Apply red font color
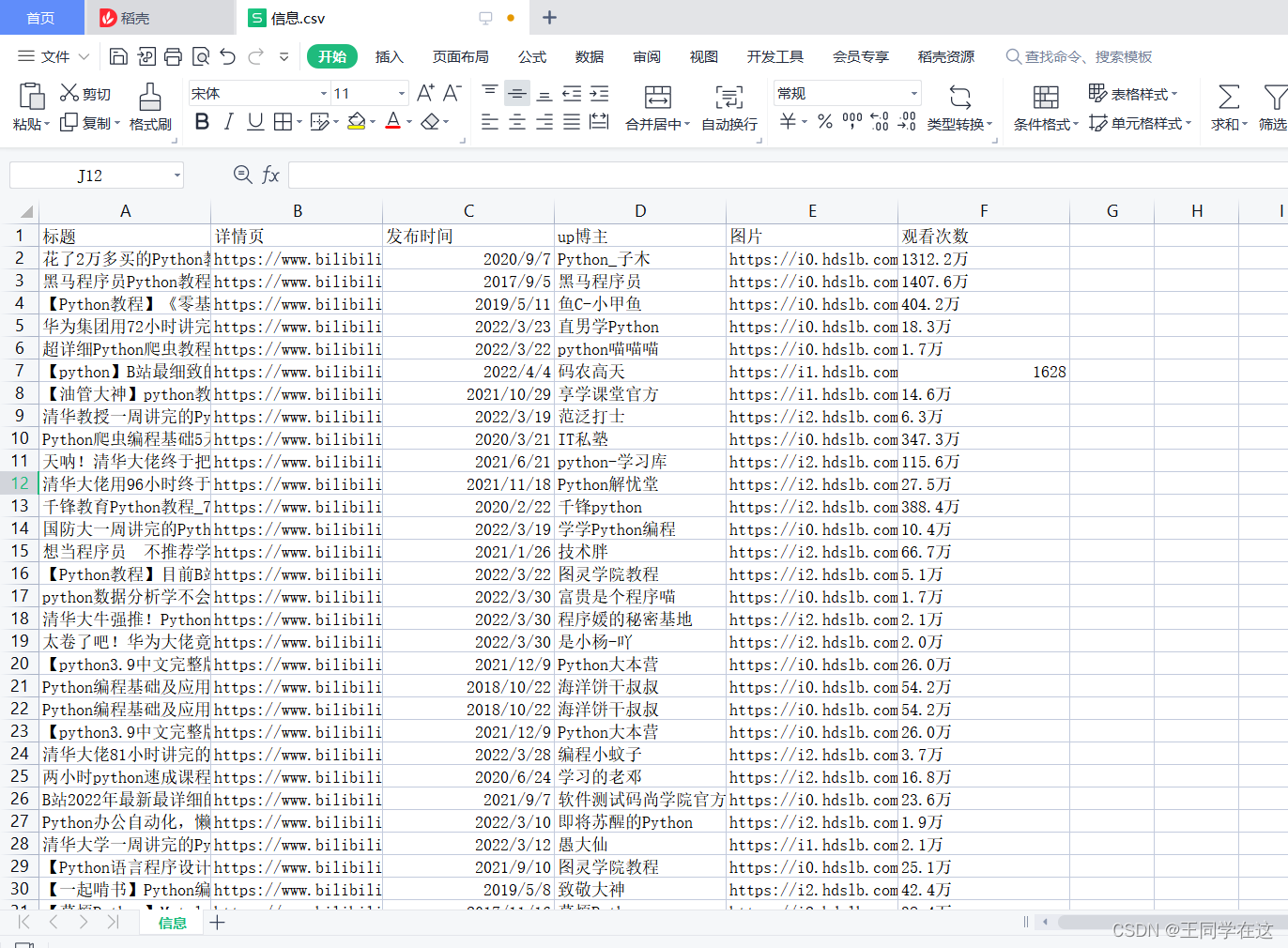Screen dimensions: 1288x948 (392, 122)
